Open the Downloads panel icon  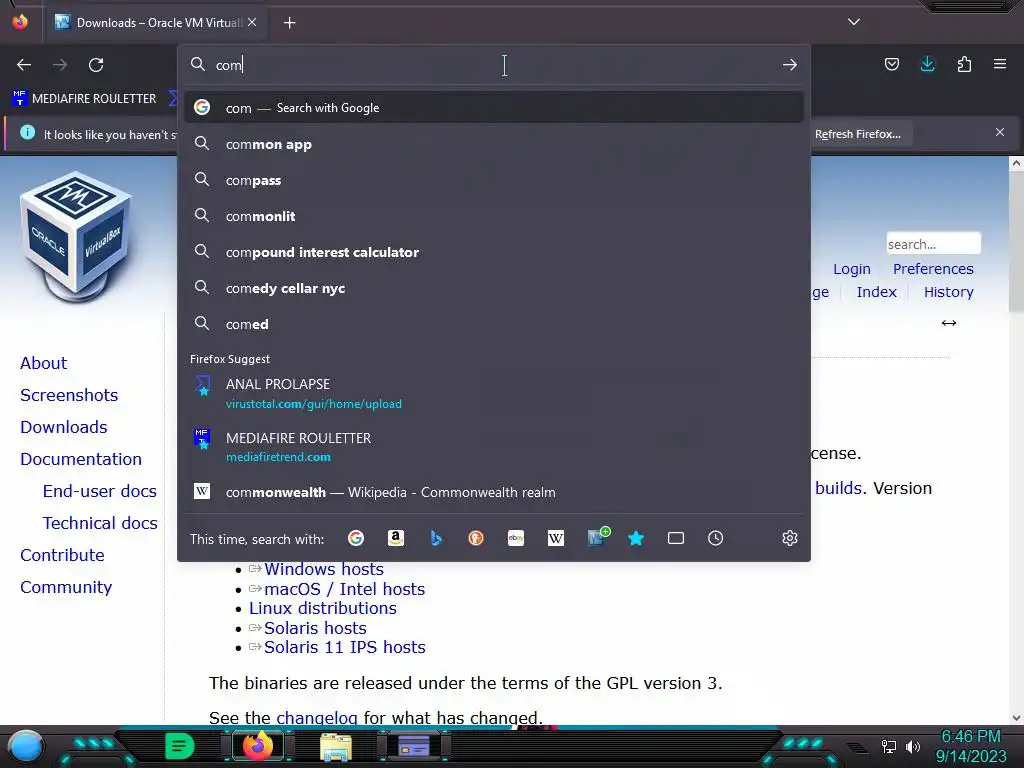[927, 64]
